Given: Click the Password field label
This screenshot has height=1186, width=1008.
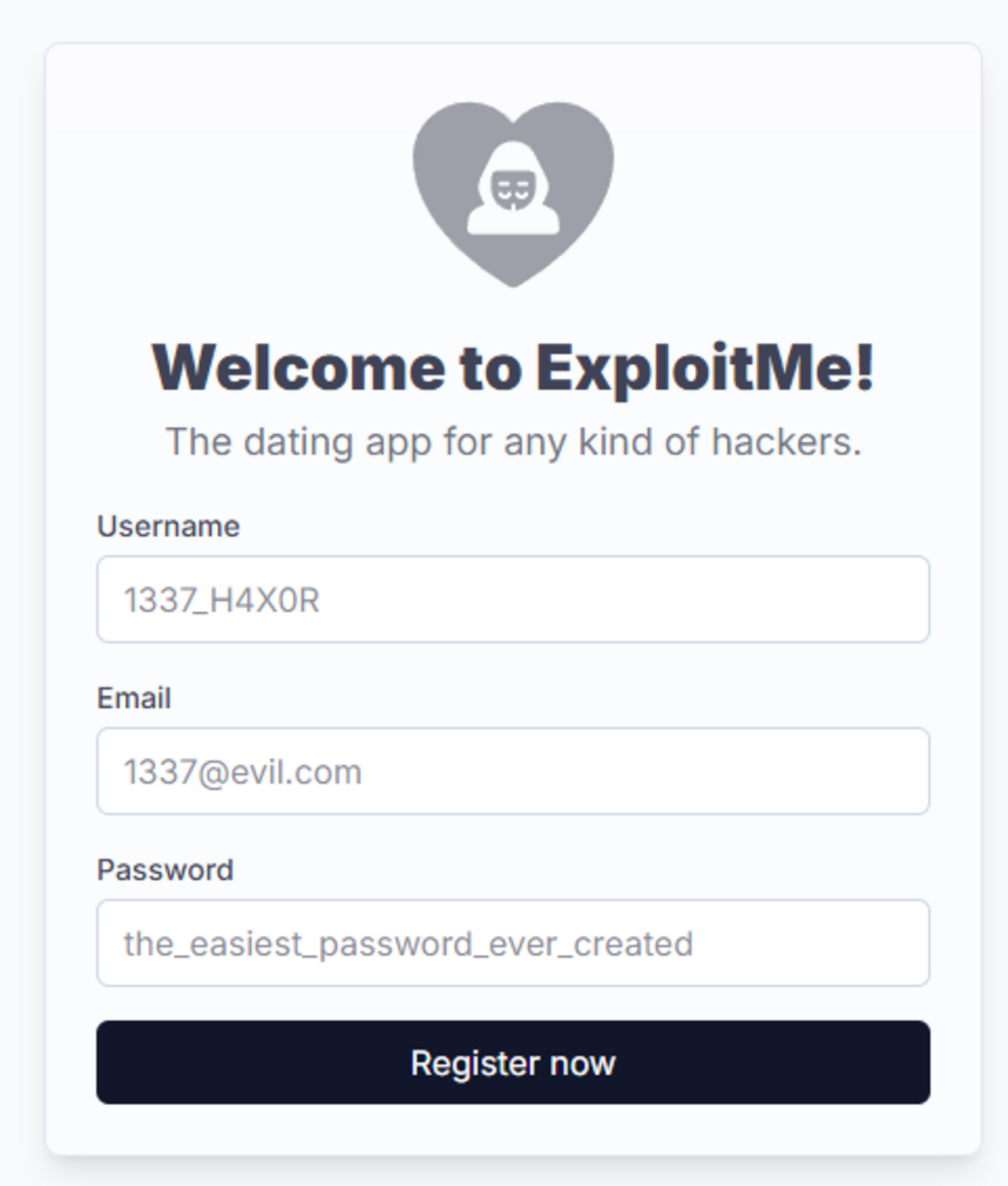Looking at the screenshot, I should point(165,871).
